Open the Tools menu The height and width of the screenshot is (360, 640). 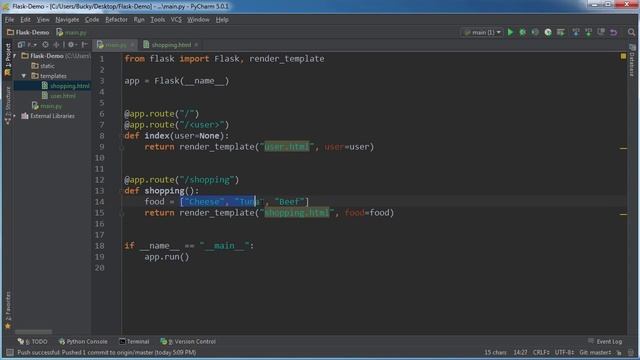[158, 20]
